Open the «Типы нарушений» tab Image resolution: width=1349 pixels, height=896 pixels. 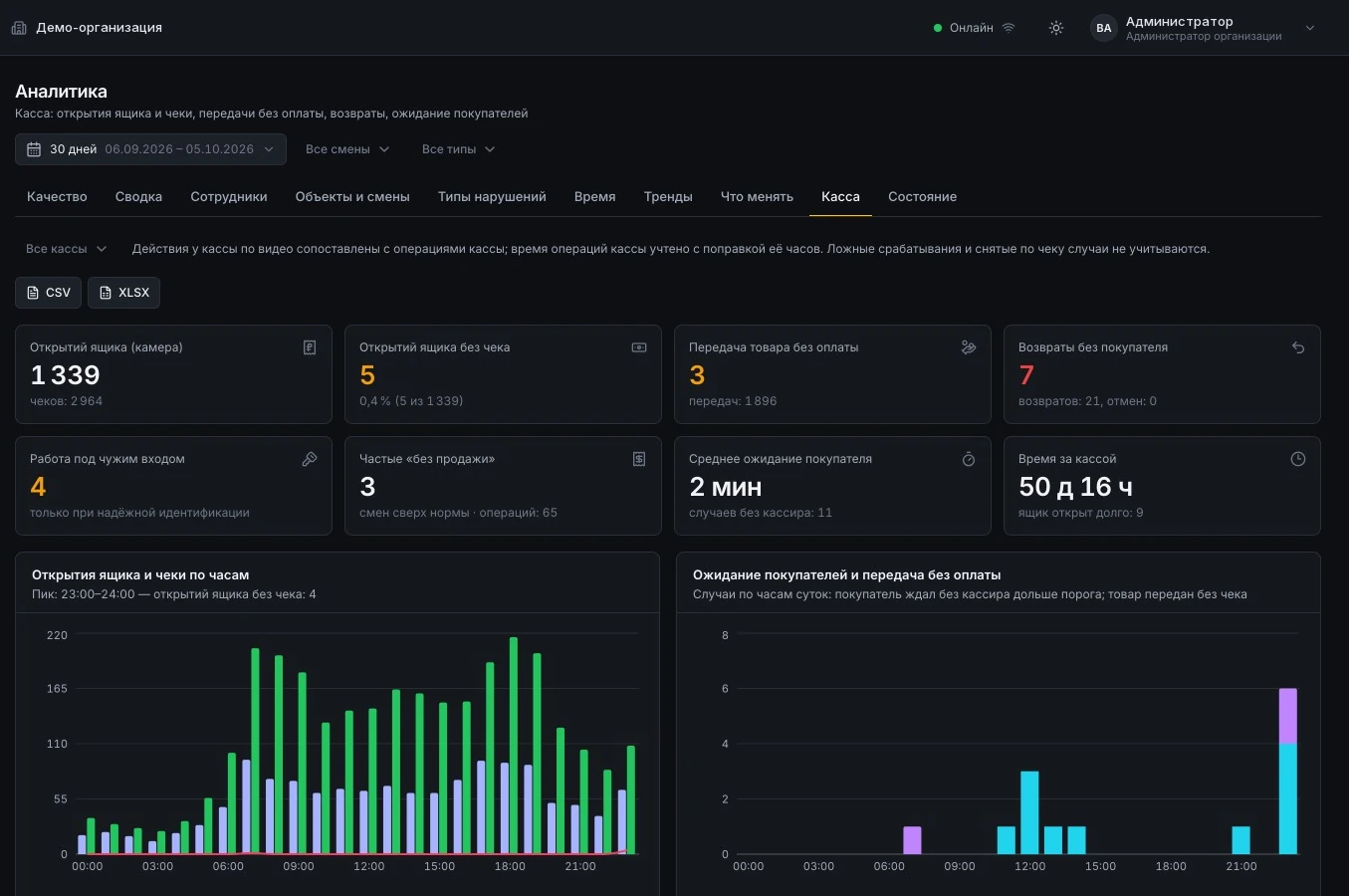pos(492,197)
